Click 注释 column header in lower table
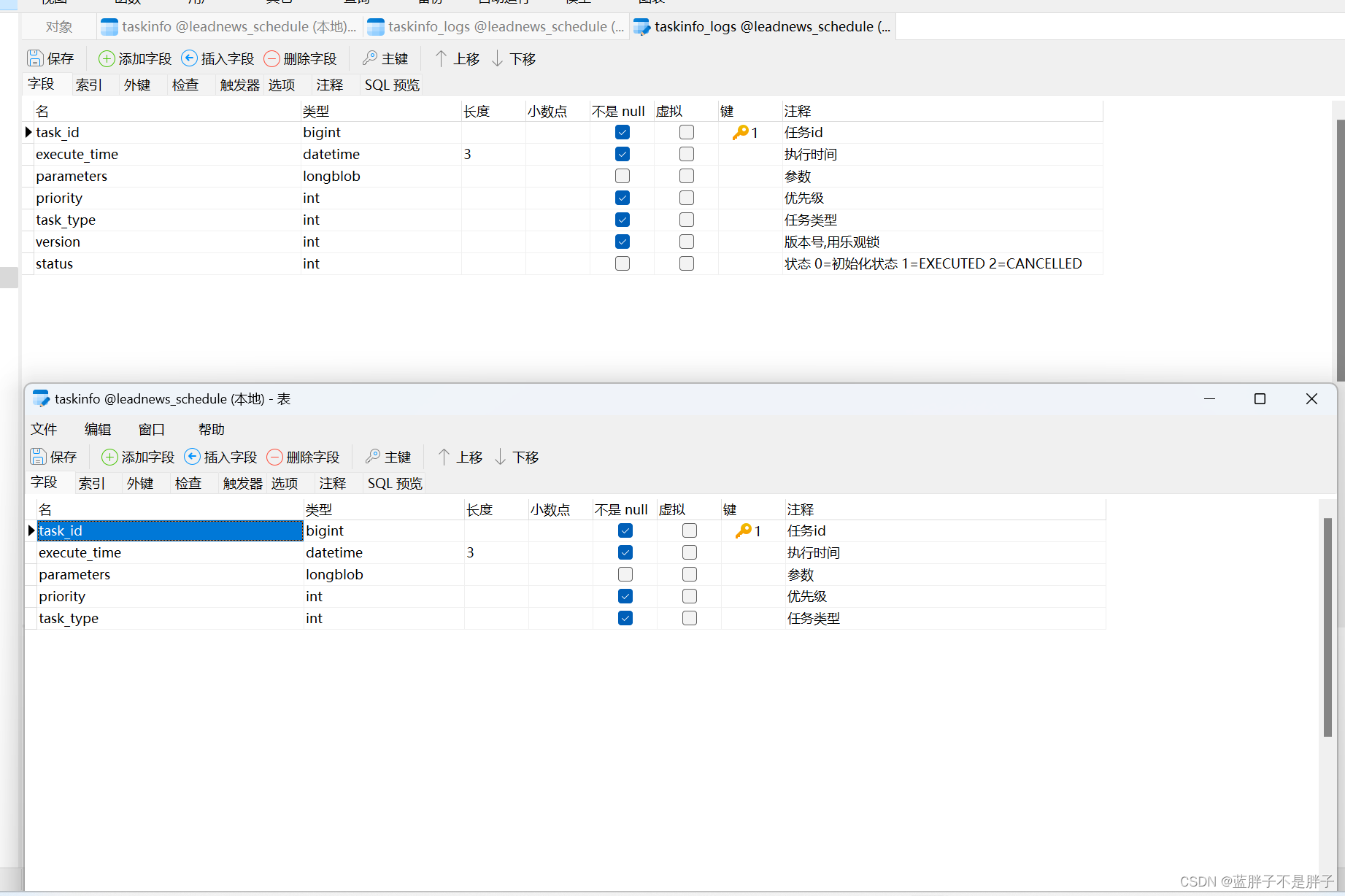This screenshot has width=1345, height=896. [x=945, y=509]
